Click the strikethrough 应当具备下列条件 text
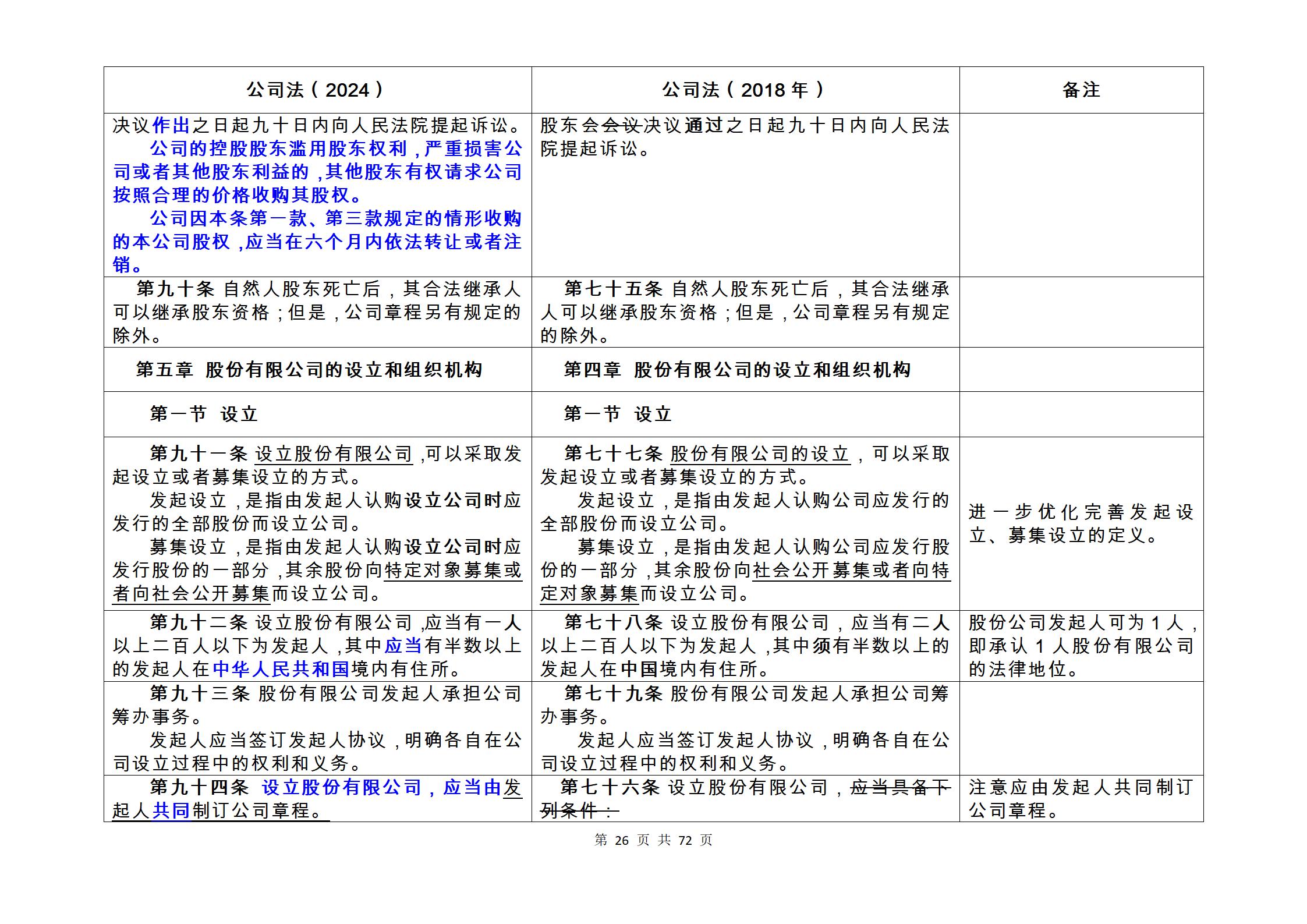Viewport: 1307px width, 924px height. point(899,788)
